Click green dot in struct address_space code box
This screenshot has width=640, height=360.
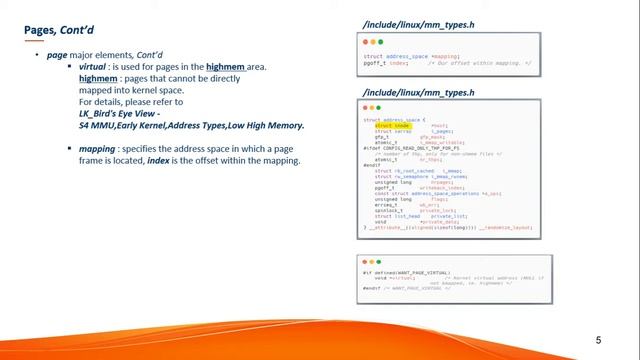[x=378, y=108]
